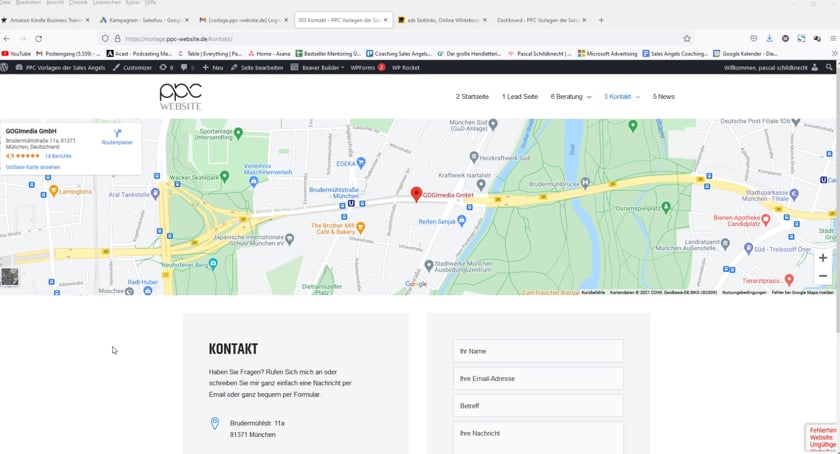Open the Microsoft Advertising bookmark
Viewport: 840px width, 454px height.
608,54
